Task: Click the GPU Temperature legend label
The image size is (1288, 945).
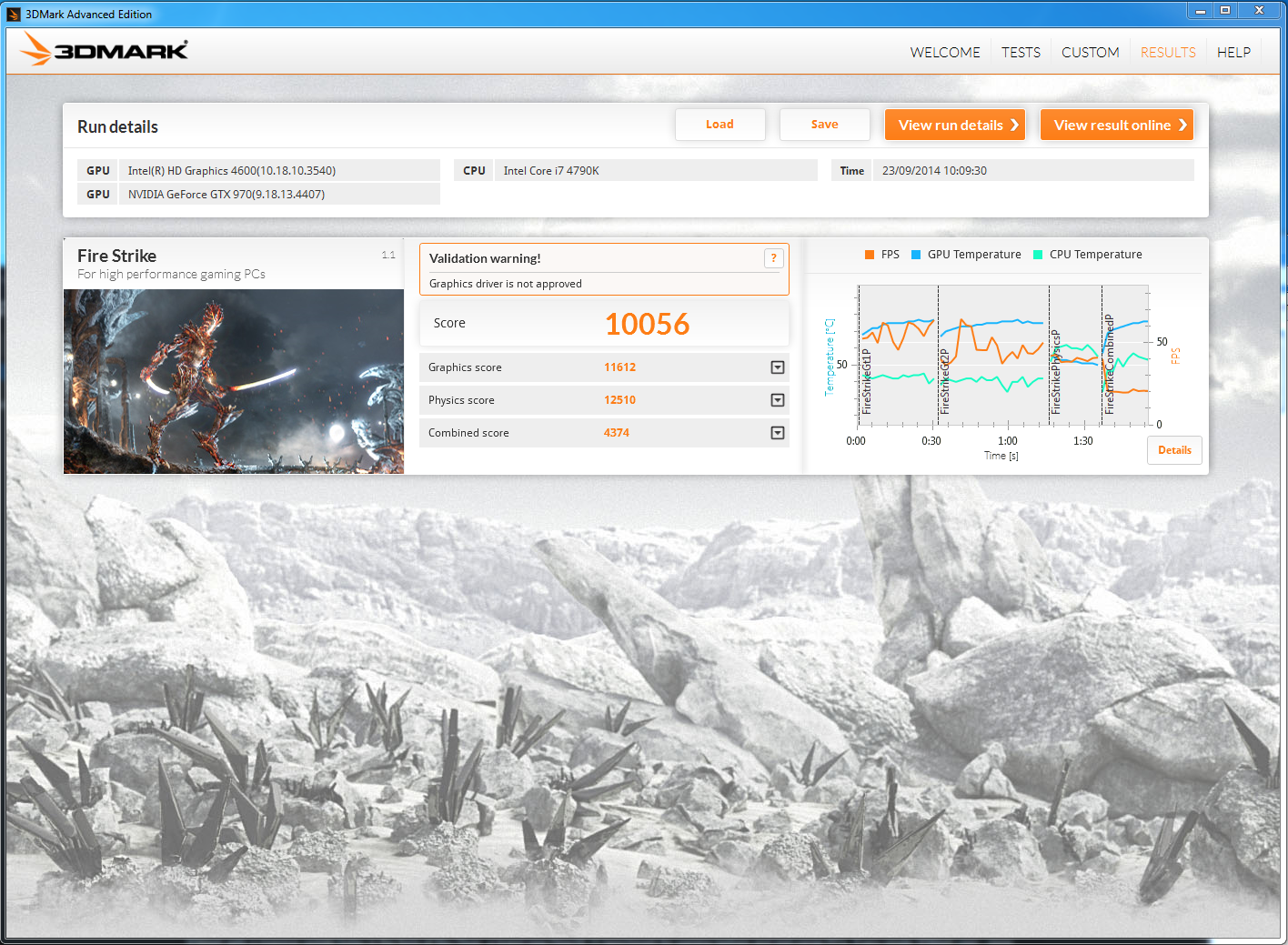Action: pos(974,255)
